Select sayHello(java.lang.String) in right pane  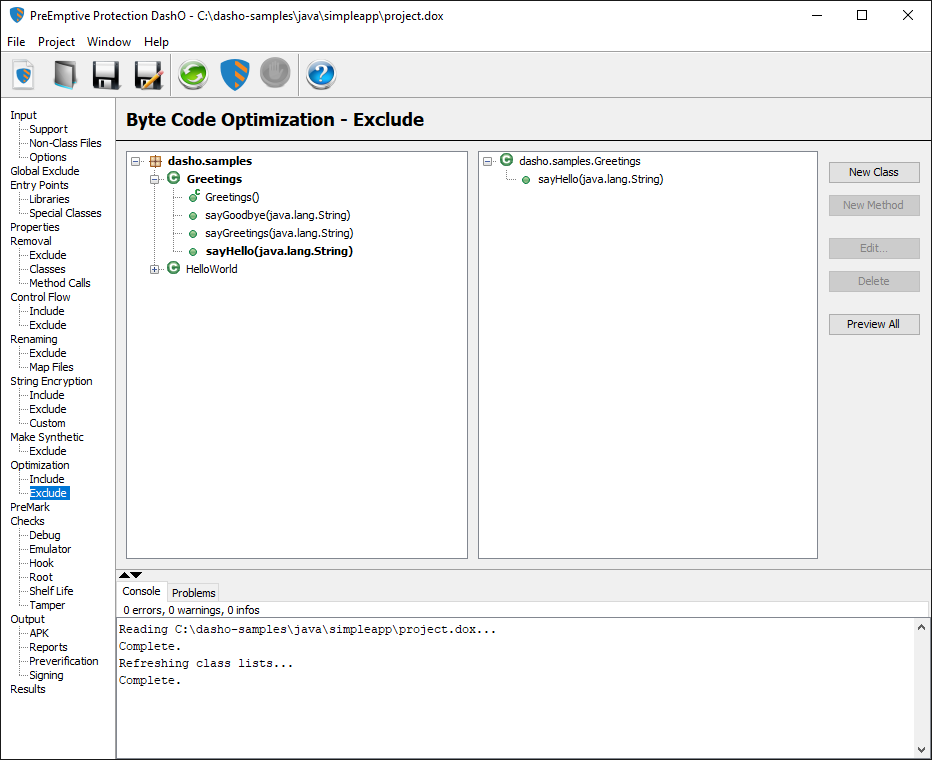pos(601,179)
